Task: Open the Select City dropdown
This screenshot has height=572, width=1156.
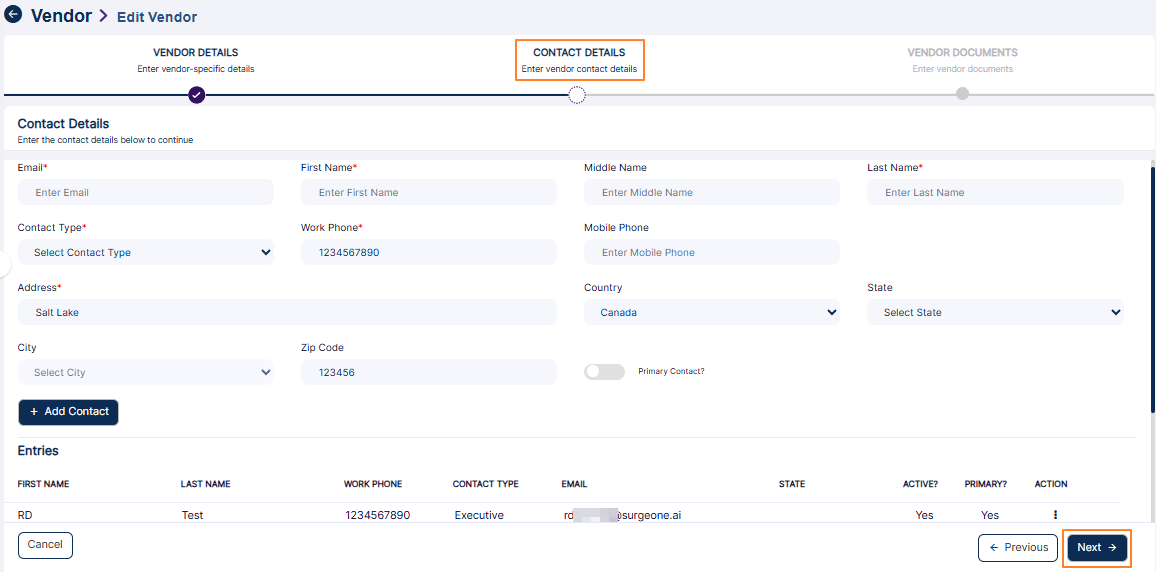Action: coord(145,373)
